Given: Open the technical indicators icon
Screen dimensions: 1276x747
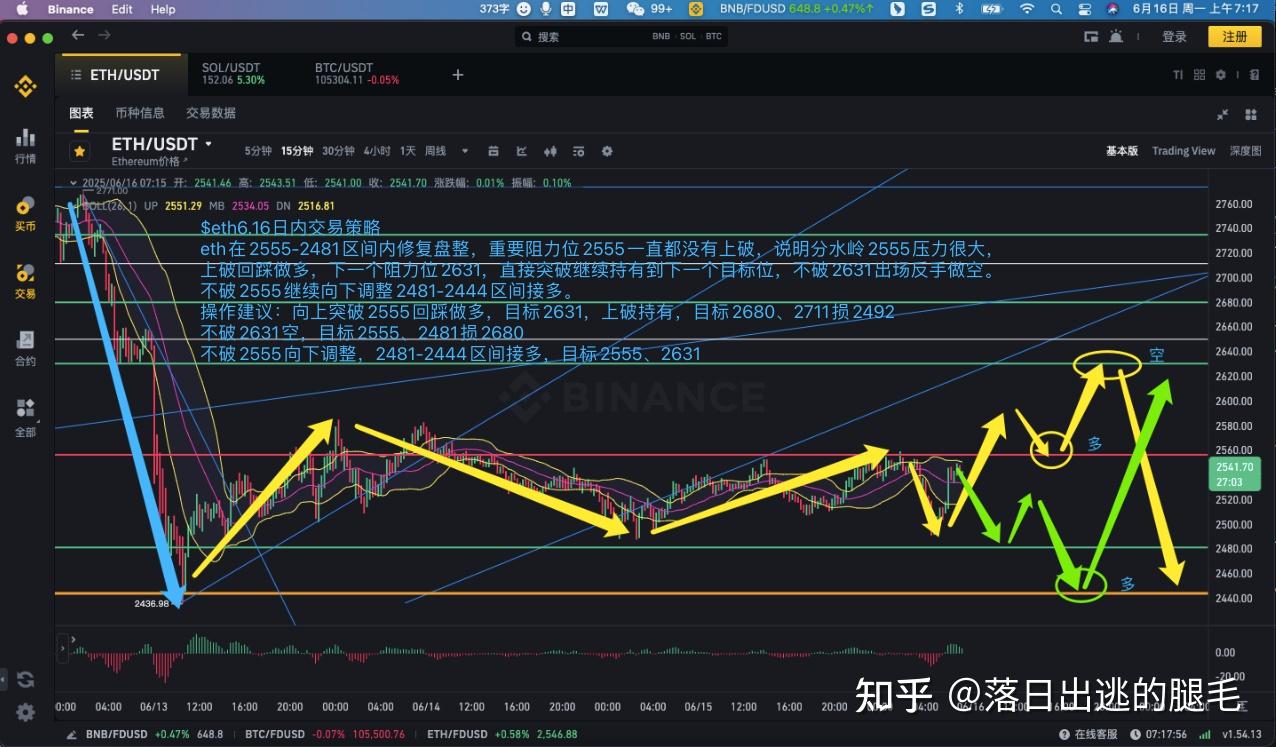Looking at the screenshot, I should (578, 152).
